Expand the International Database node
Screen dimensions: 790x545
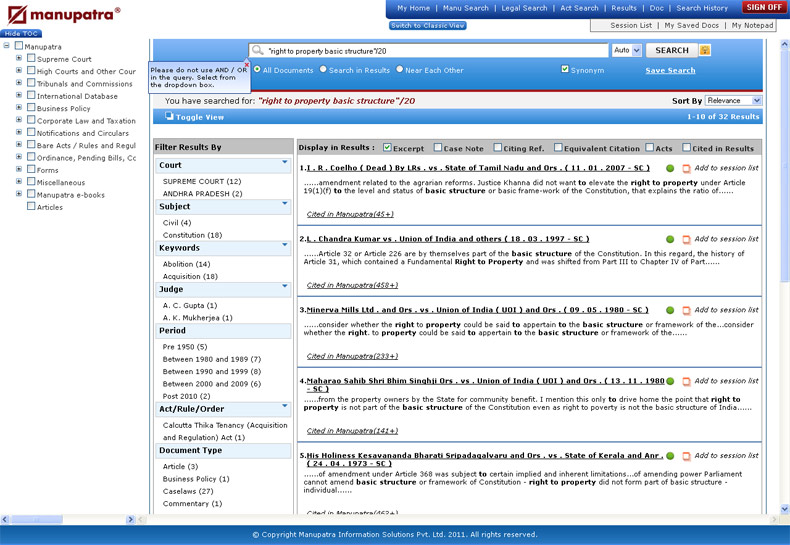coord(19,95)
